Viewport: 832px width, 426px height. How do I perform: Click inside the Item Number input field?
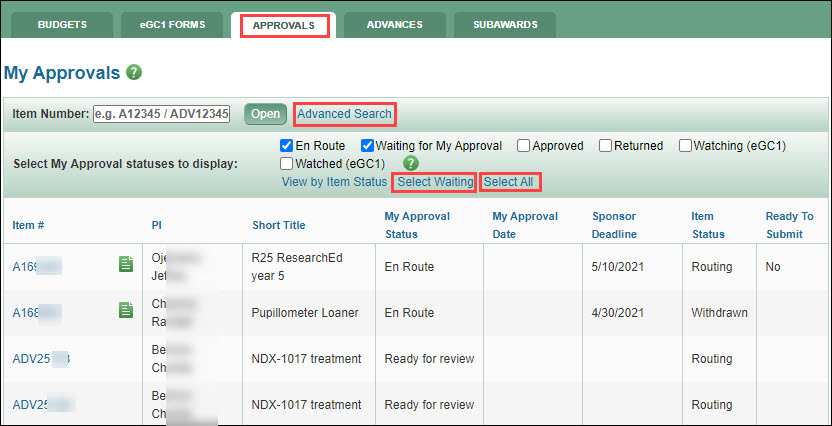163,114
